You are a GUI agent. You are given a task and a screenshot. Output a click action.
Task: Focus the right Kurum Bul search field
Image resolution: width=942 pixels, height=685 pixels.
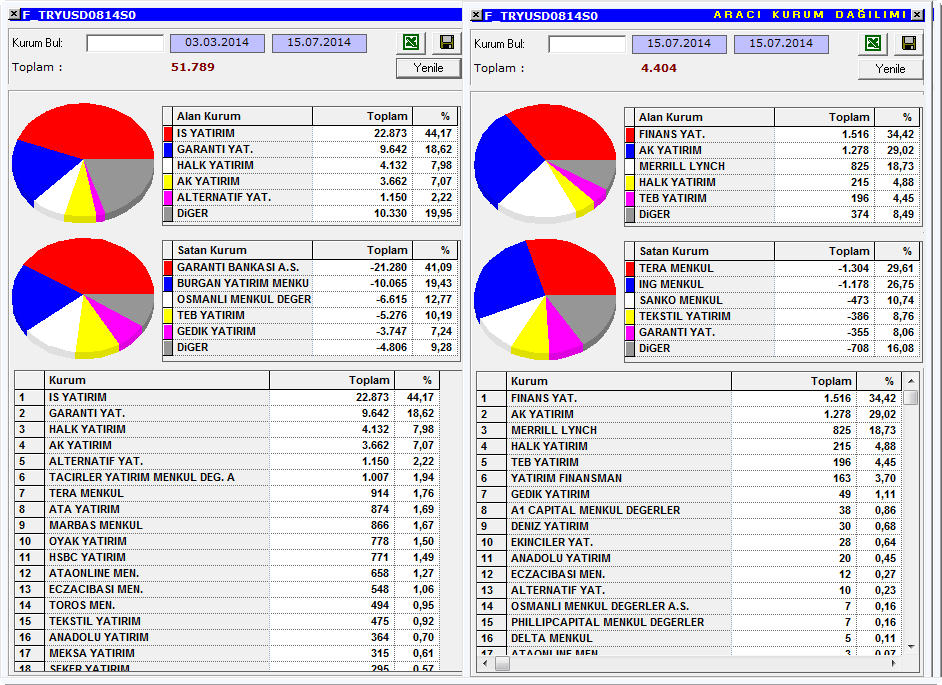point(587,44)
